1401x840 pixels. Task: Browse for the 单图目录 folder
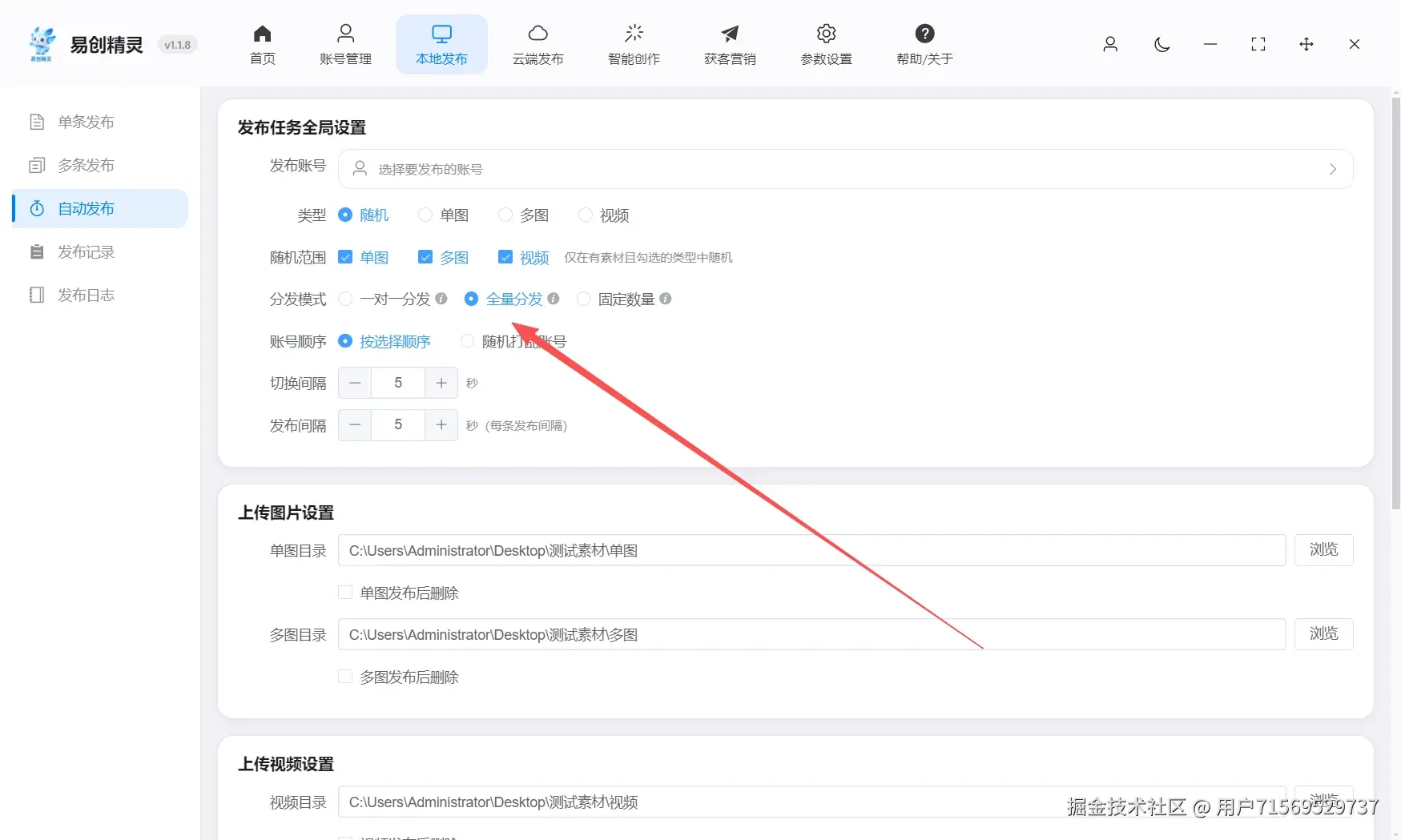point(1323,550)
